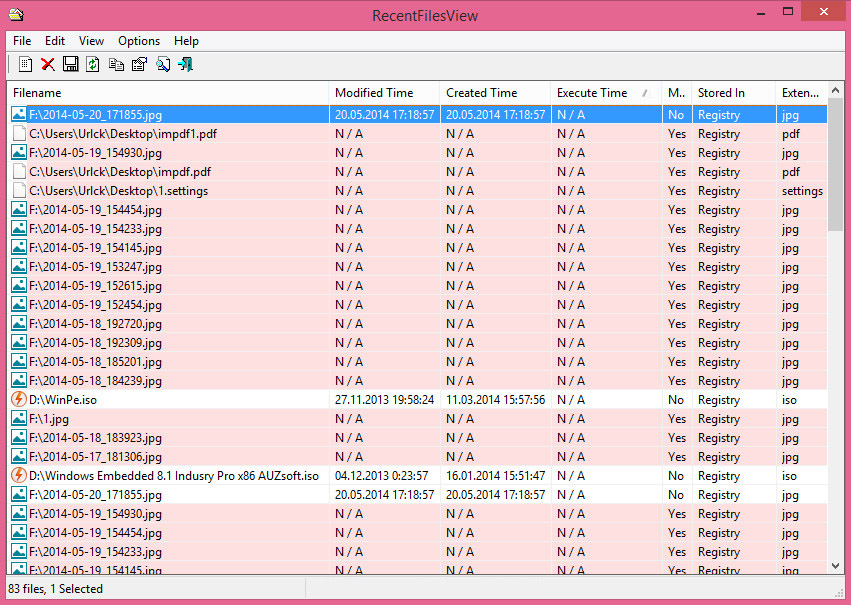The width and height of the screenshot is (851, 605).
Task: Select row C:\Users\Urlck\Desktop\1.settings
Action: (x=417, y=190)
